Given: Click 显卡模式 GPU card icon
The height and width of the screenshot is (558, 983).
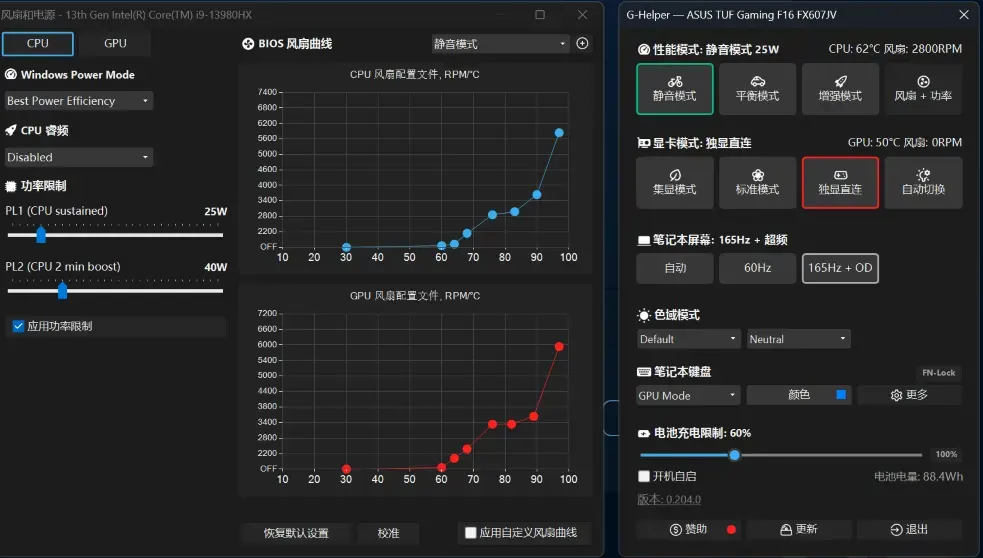Looking at the screenshot, I should (x=644, y=143).
